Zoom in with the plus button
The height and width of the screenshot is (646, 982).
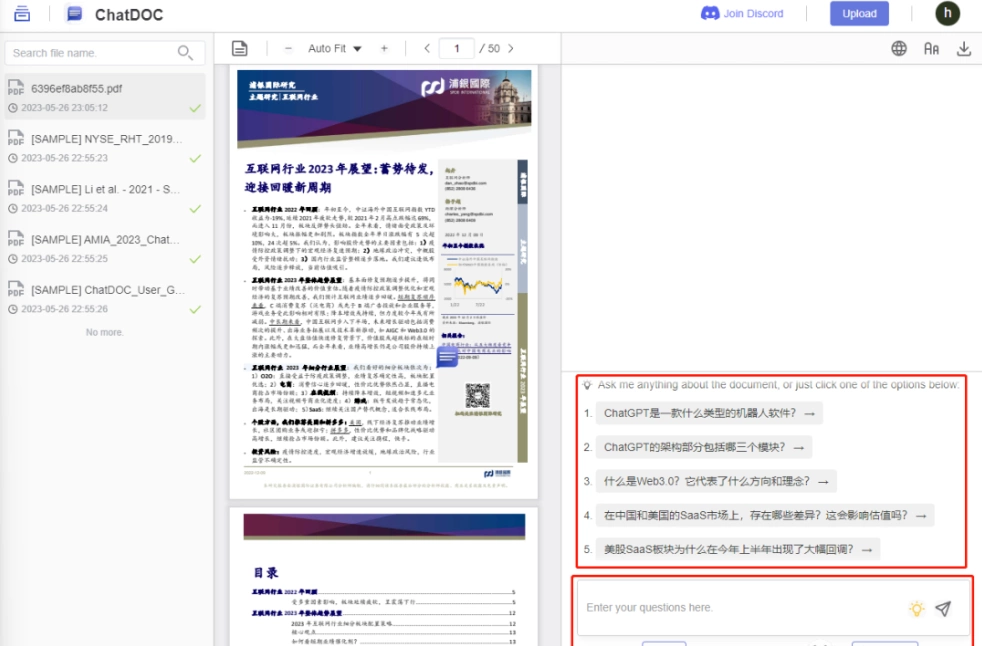384,48
